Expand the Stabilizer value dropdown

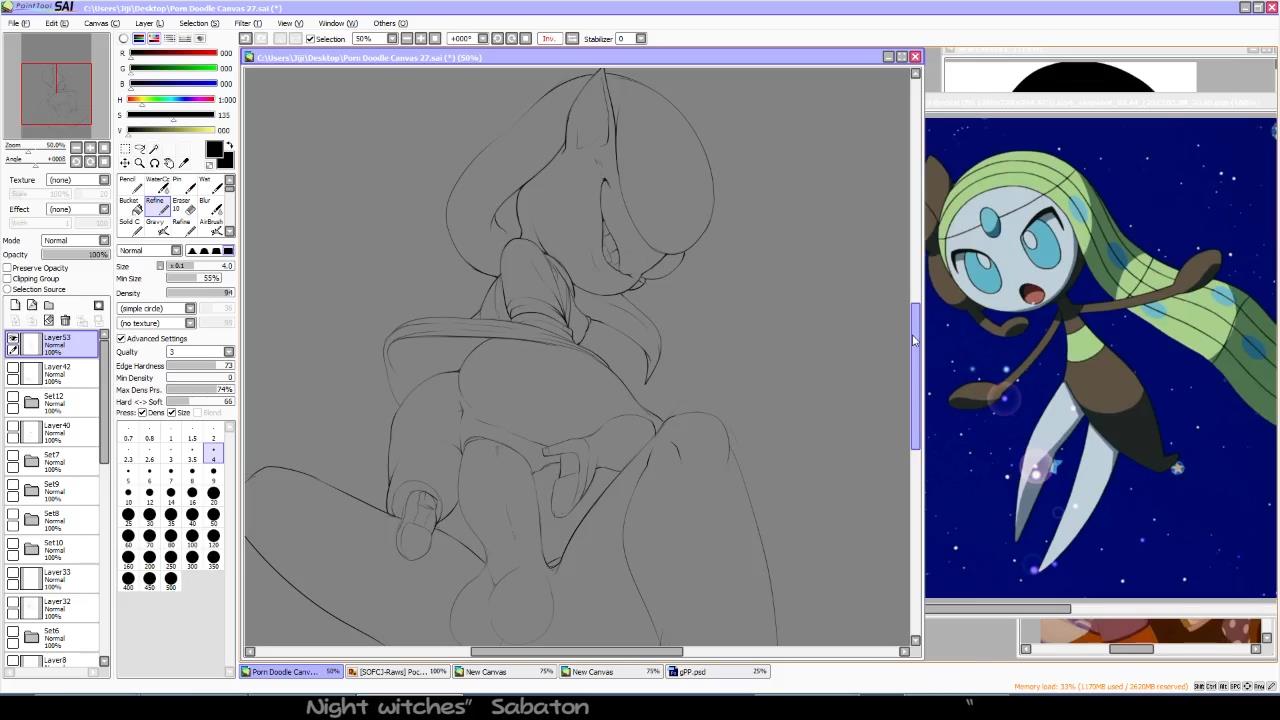click(641, 39)
